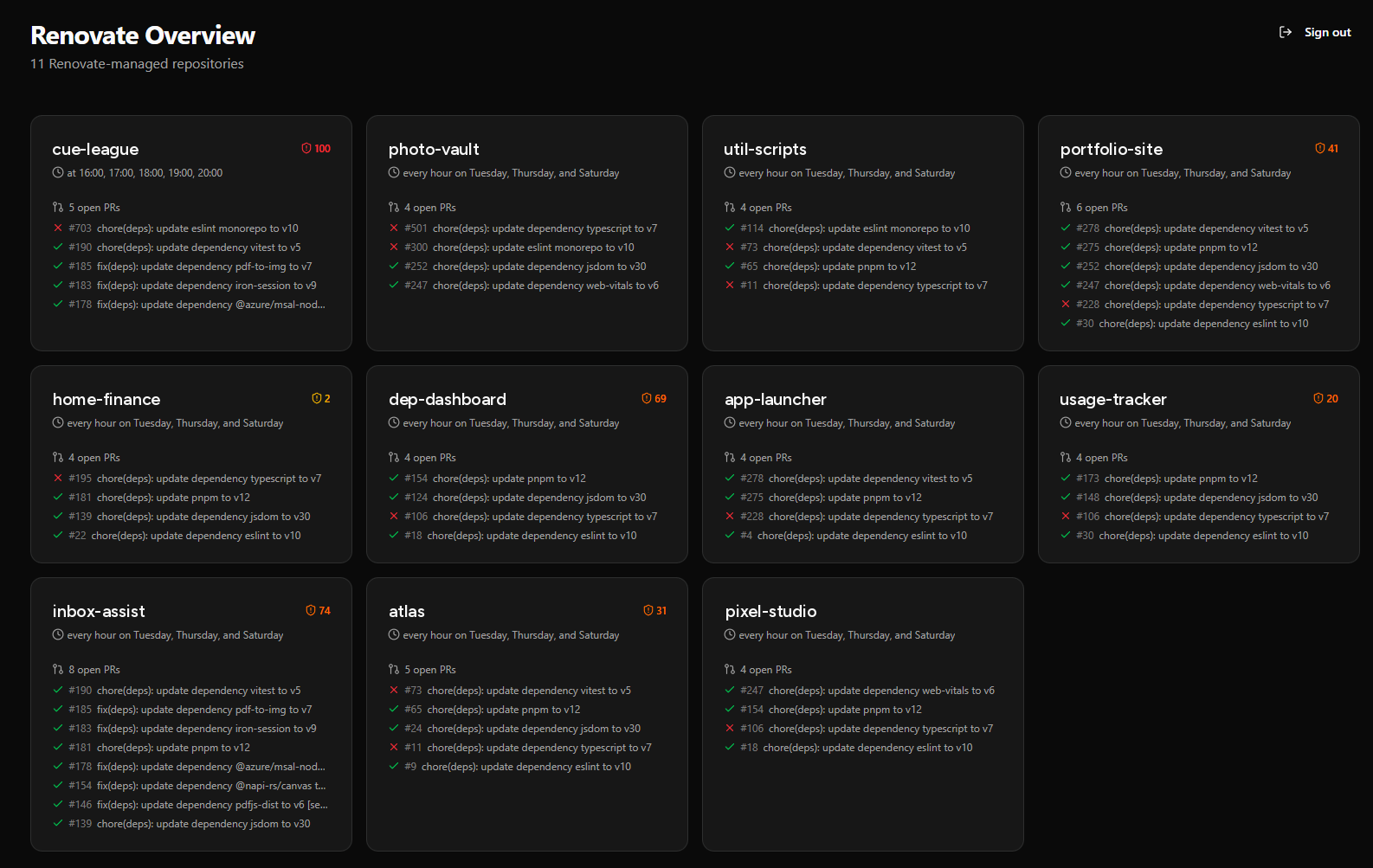Screen dimensions: 1373x868
Task: Click the shield badge showing 31 on atlas
Action: click(655, 611)
